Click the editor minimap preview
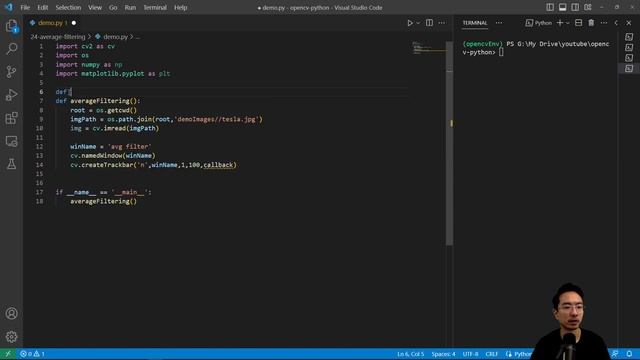This screenshot has height=360, width=640. click(428, 48)
